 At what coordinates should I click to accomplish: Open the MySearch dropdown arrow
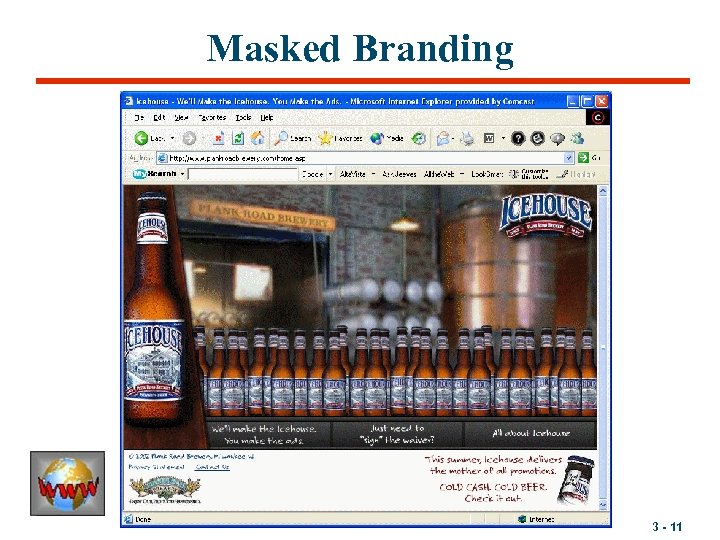click(x=182, y=174)
